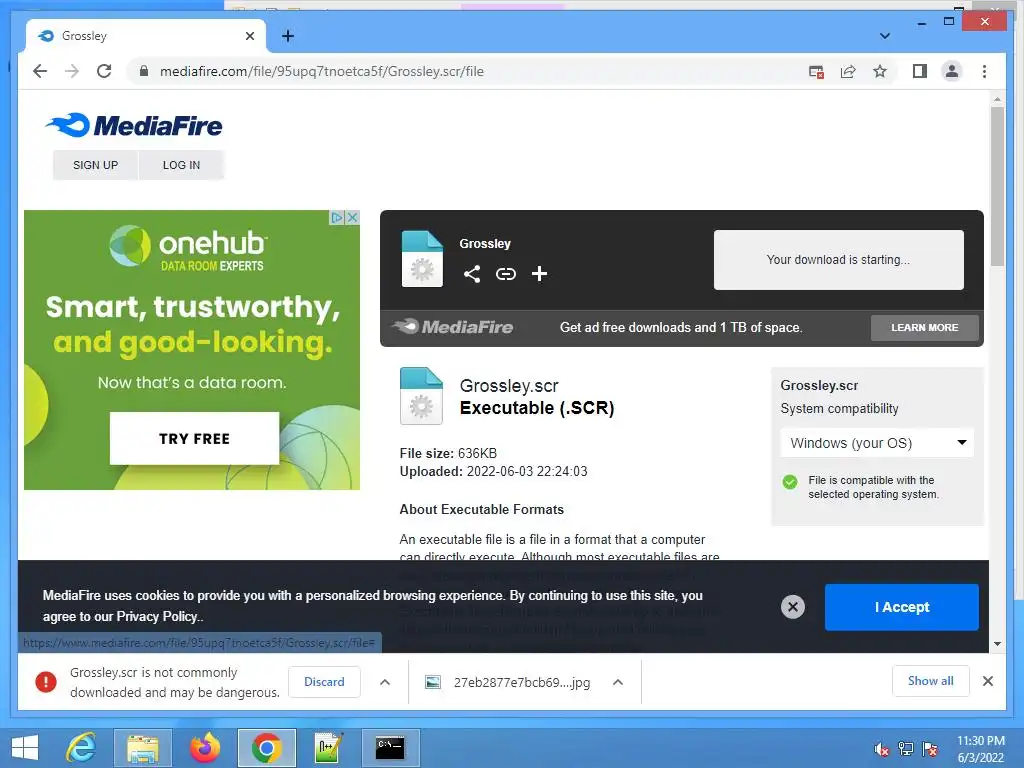Viewport: 1024px width, 768px height.
Task: Add Grossley file to account with plus
Action: (x=539, y=274)
